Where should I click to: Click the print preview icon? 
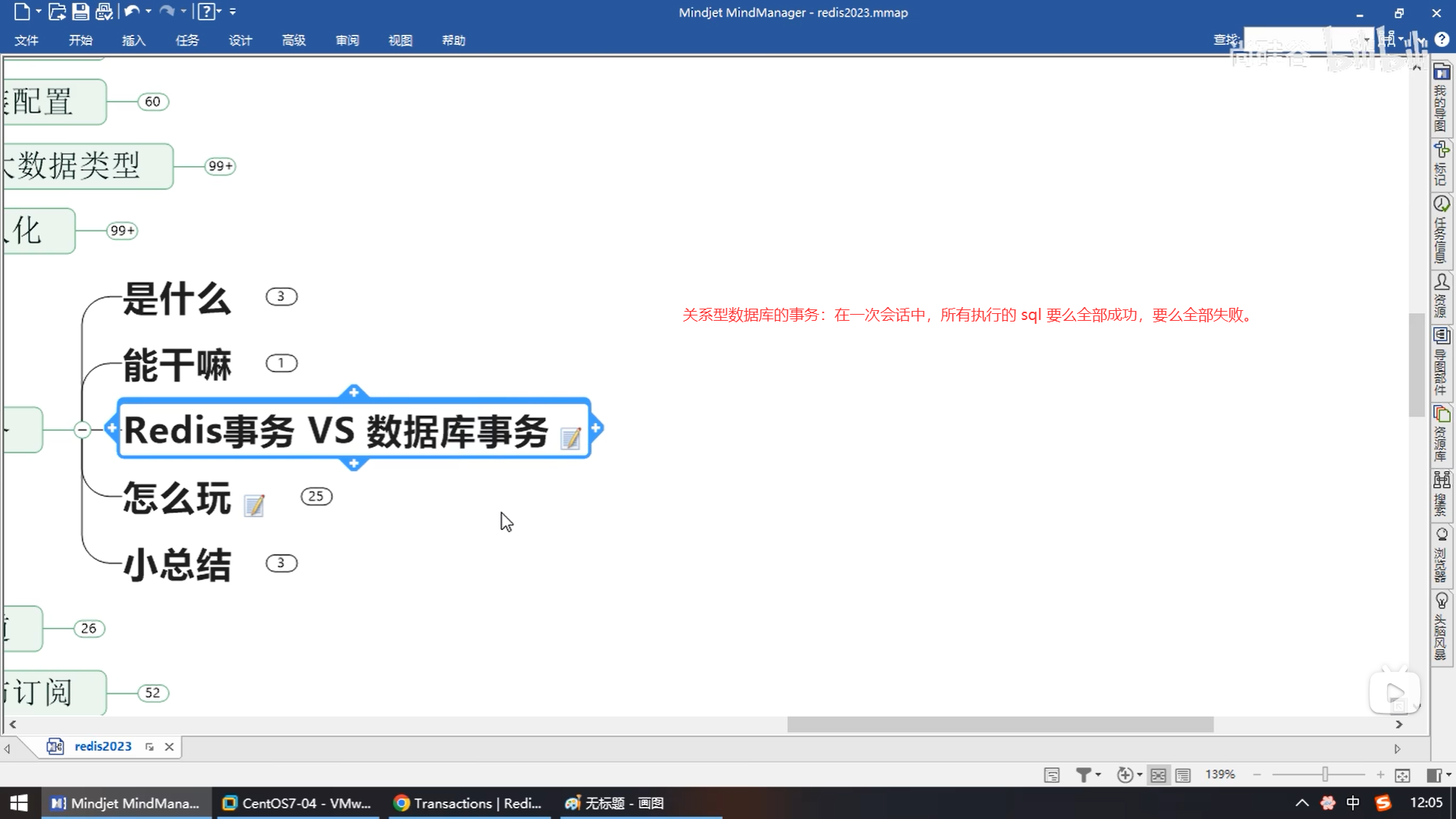(x=104, y=11)
